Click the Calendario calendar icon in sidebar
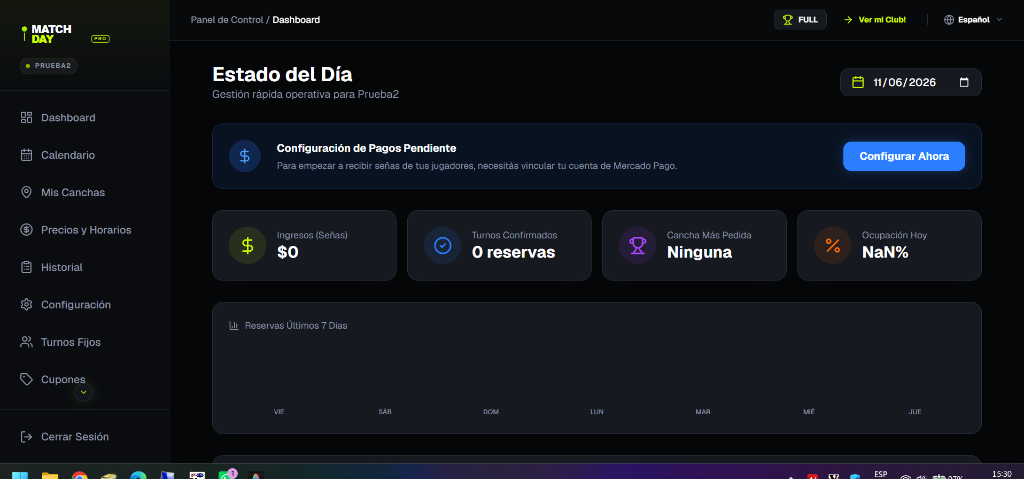Image resolution: width=1024 pixels, height=479 pixels. point(26,155)
